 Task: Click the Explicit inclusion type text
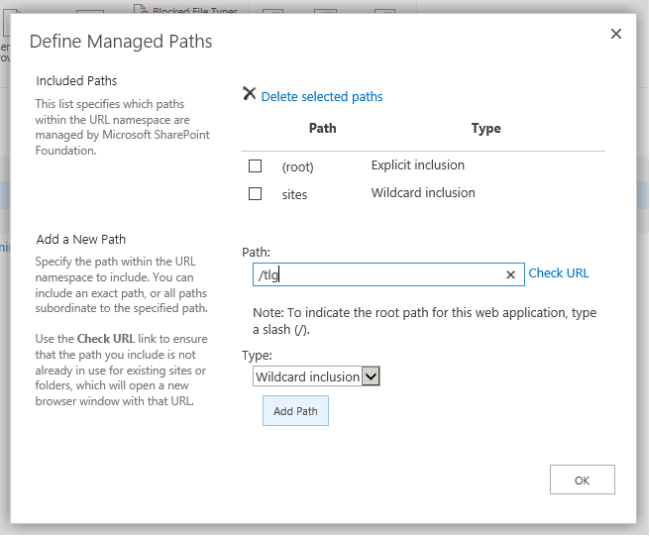417,165
